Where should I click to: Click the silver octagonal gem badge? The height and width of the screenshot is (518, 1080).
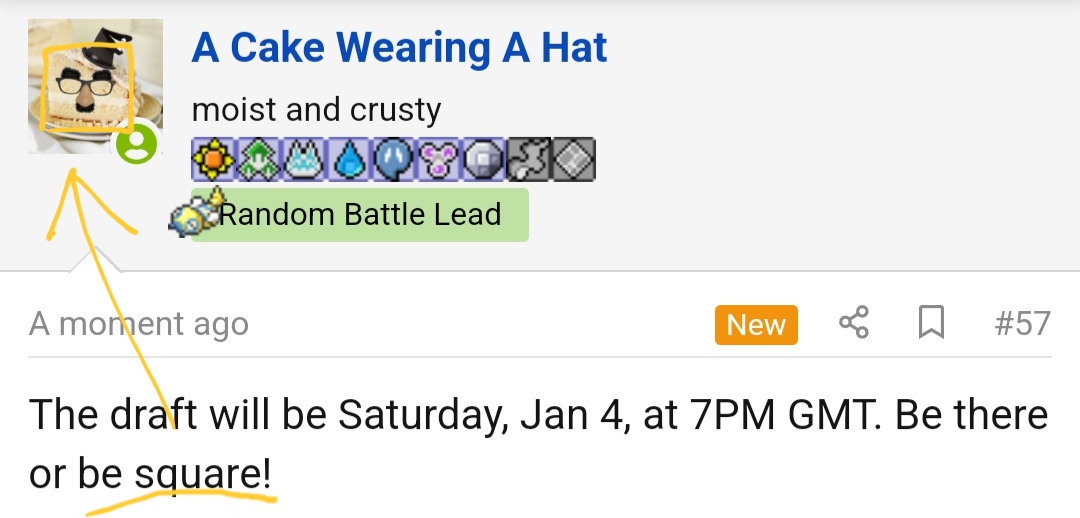(x=483, y=158)
